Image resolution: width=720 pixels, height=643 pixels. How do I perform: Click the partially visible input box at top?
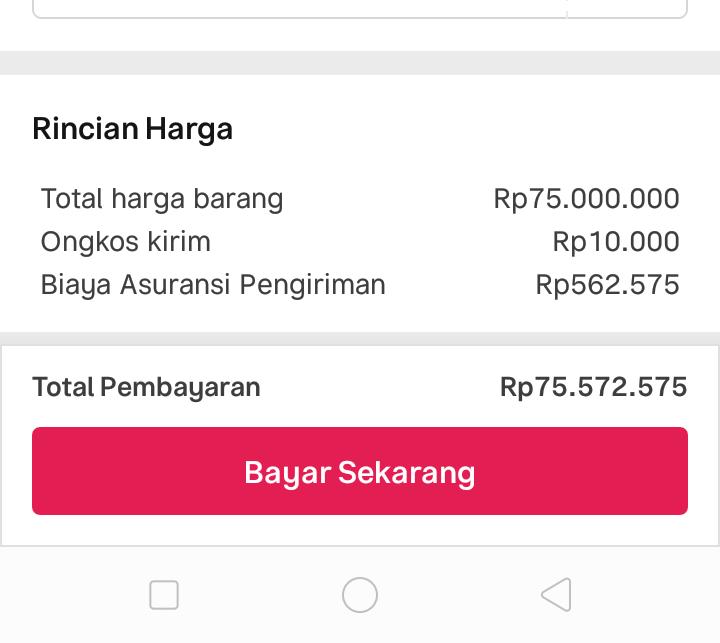pyautogui.click(x=300, y=8)
